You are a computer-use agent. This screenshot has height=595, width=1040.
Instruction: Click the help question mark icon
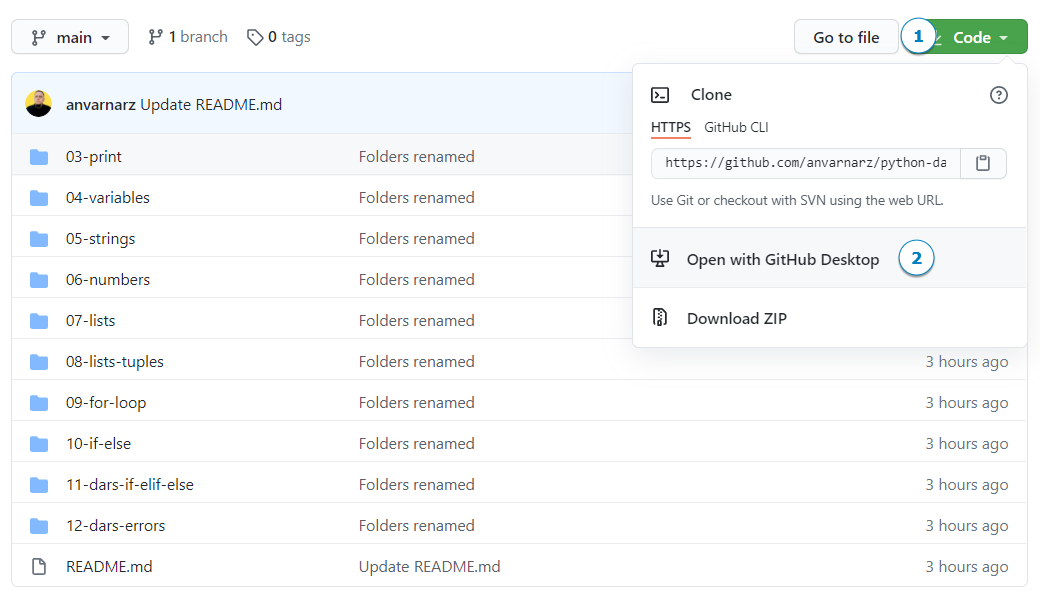[998, 95]
